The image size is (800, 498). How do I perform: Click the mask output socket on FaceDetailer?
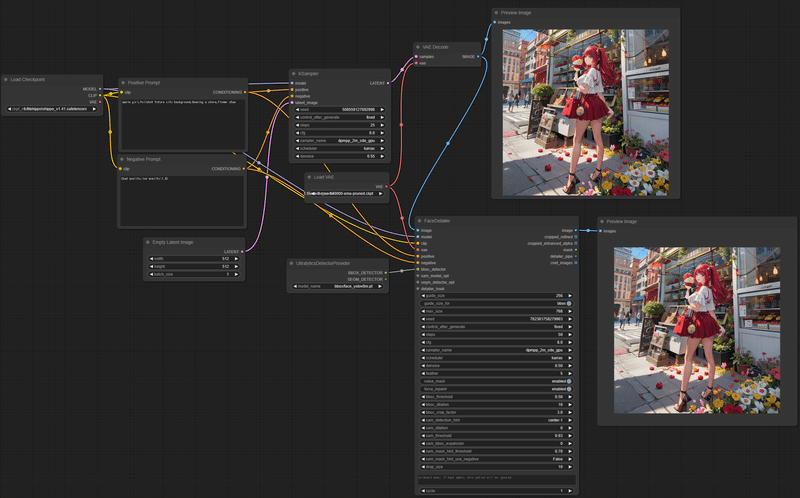tap(576, 250)
